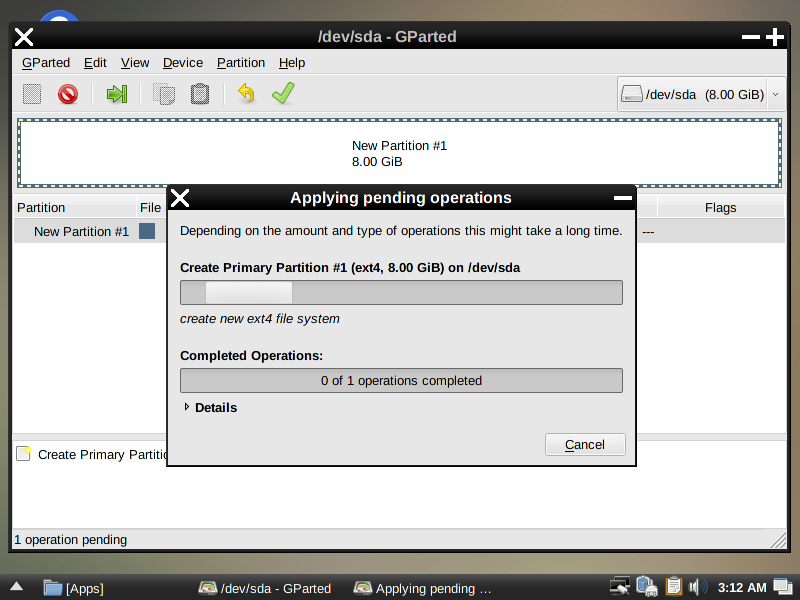Click the green Resize/Move arrow icon
Screen dimensions: 800x600
(117, 94)
